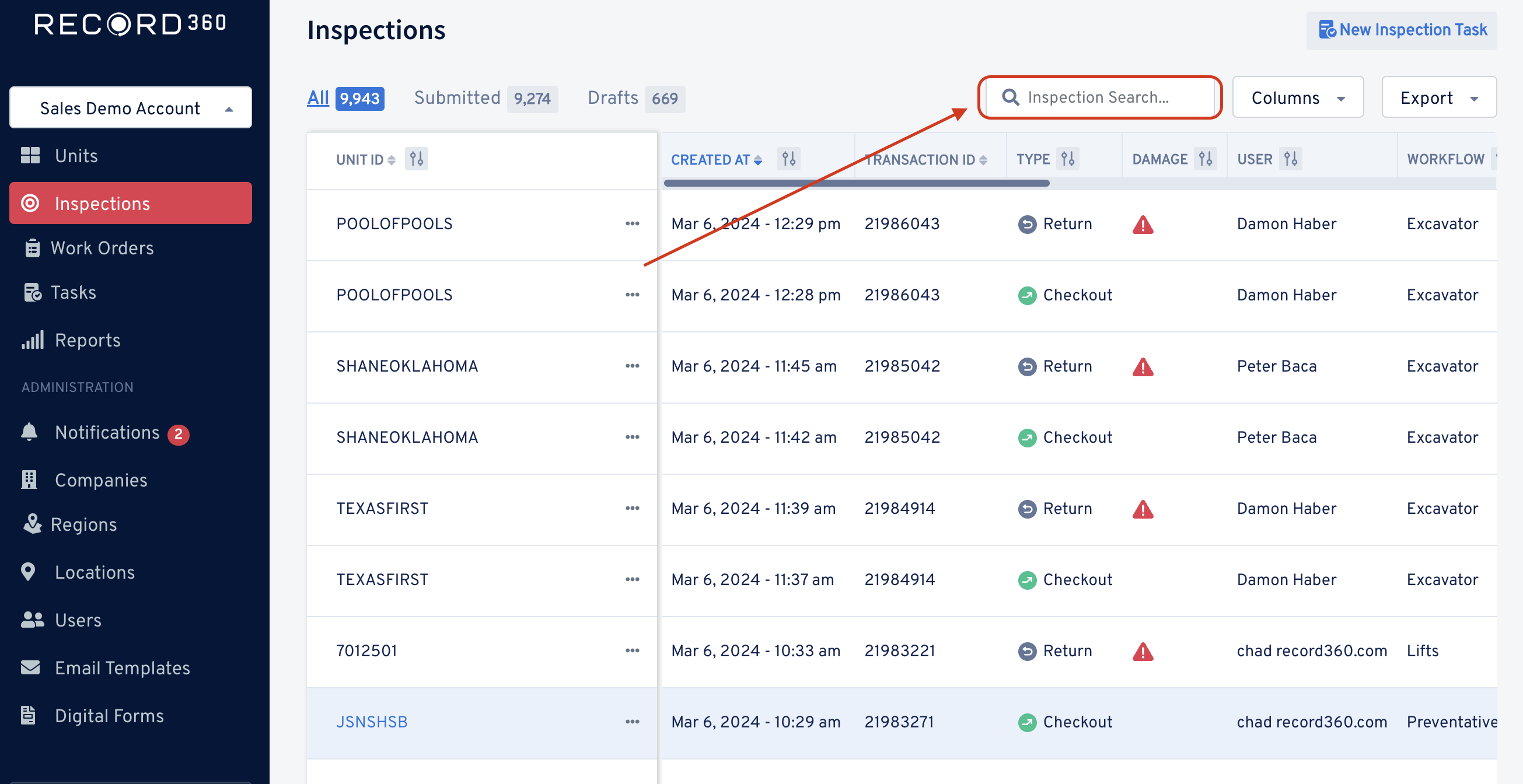Switch to the Drafts tab
The width and height of the screenshot is (1523, 784).
[x=635, y=98]
